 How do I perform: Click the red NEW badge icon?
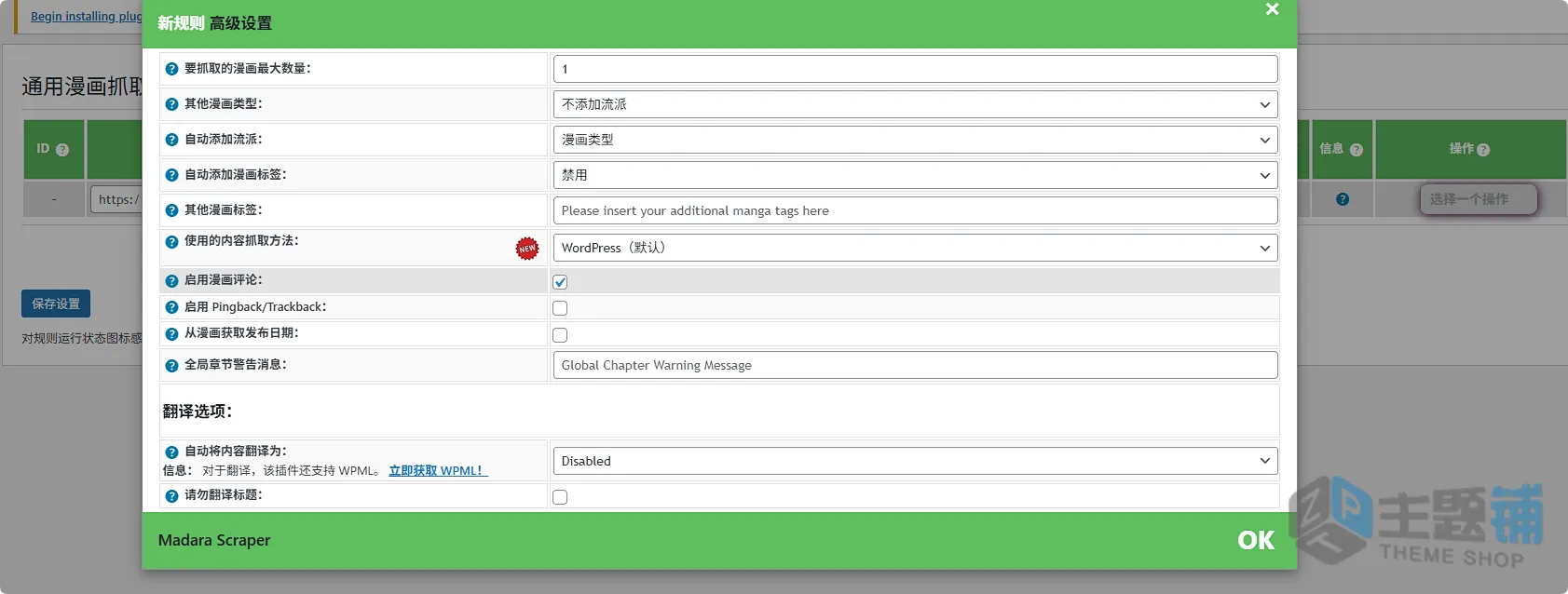[527, 248]
